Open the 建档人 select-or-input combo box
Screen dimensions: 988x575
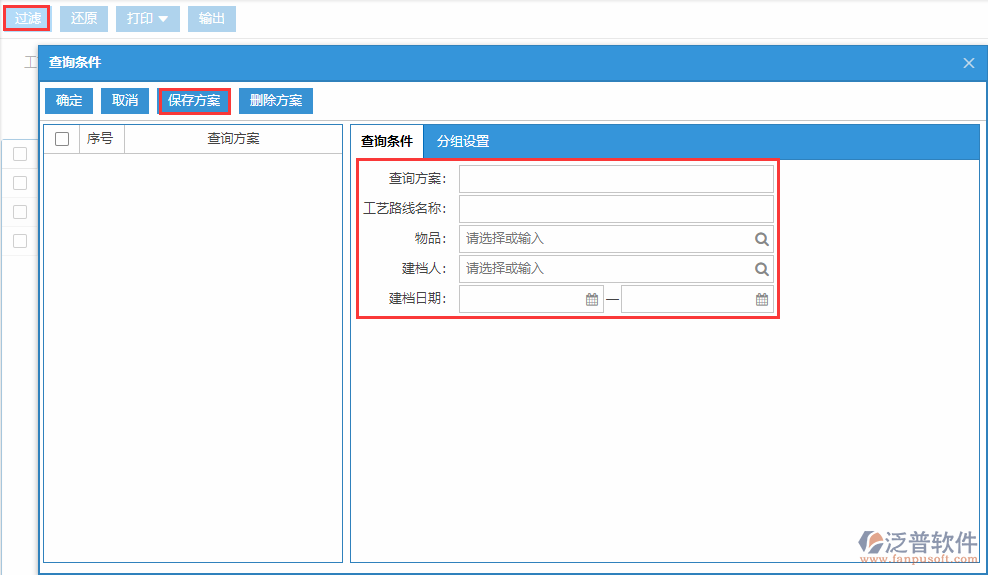(x=605, y=269)
